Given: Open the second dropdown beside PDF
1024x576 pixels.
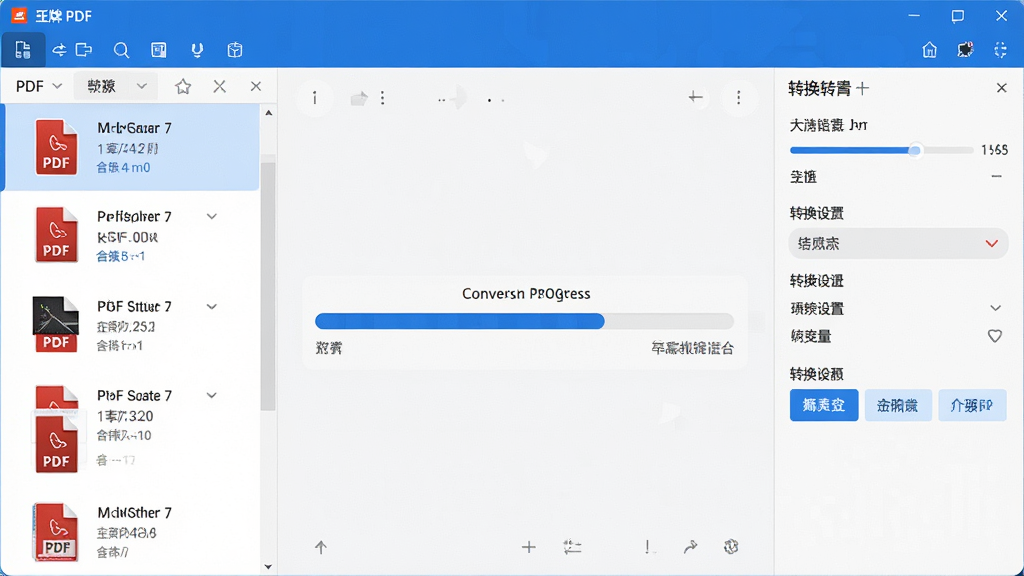Looking at the screenshot, I should click(x=116, y=86).
